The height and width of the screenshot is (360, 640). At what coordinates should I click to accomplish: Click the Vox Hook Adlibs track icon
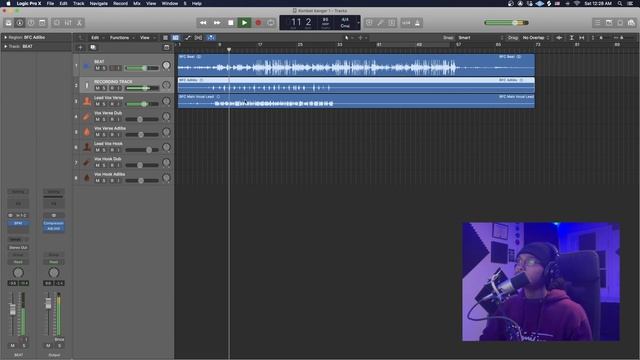[x=87, y=178]
